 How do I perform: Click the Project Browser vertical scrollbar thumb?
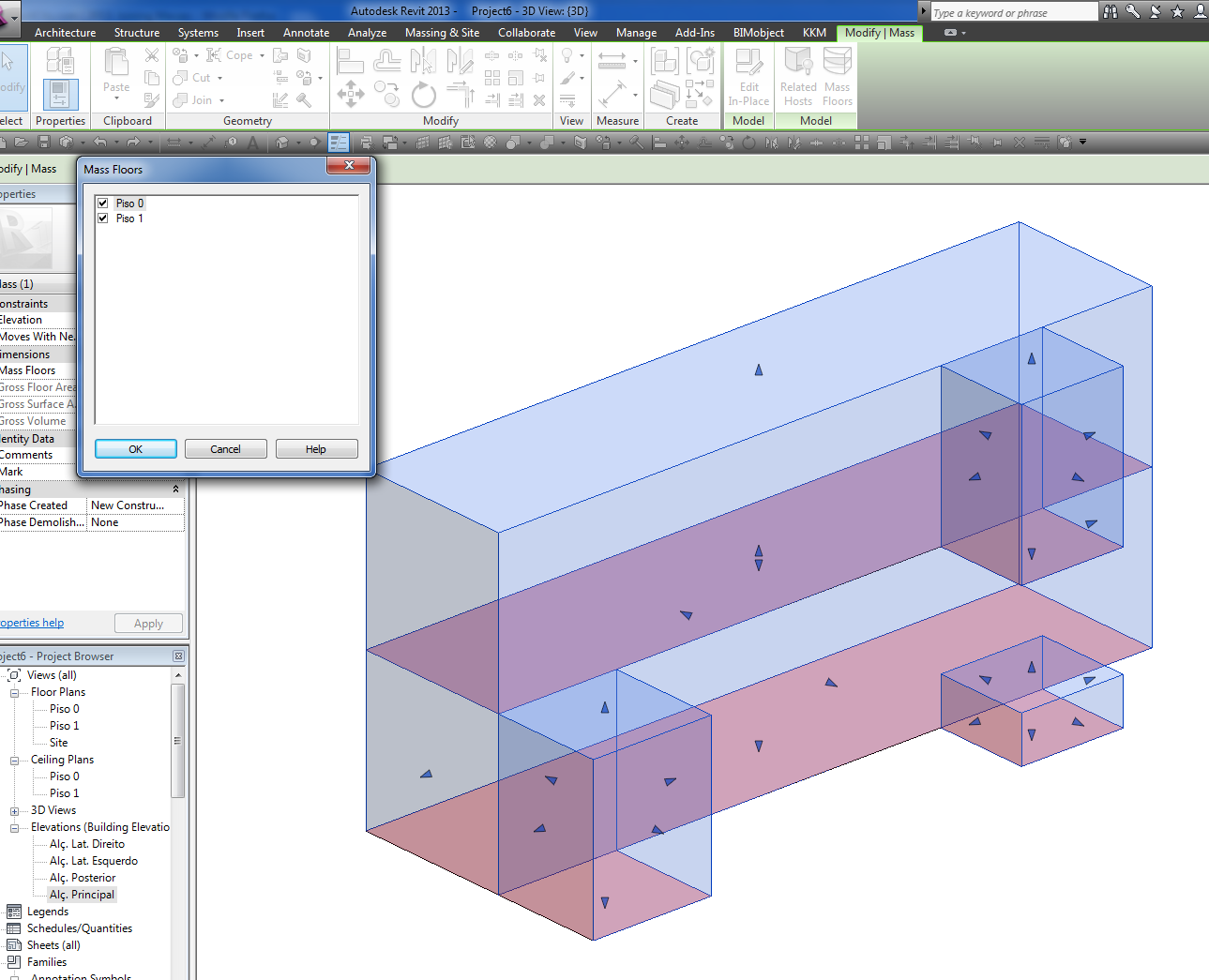177,741
